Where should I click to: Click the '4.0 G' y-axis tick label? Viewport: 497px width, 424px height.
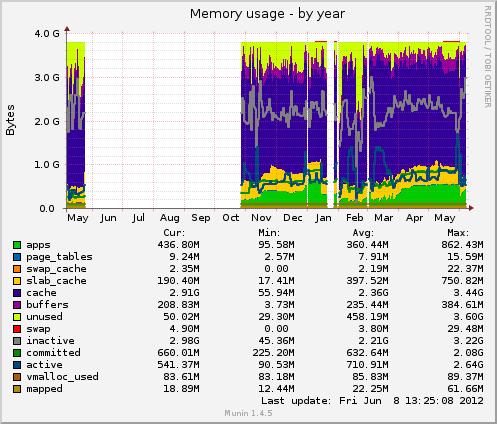[47, 34]
